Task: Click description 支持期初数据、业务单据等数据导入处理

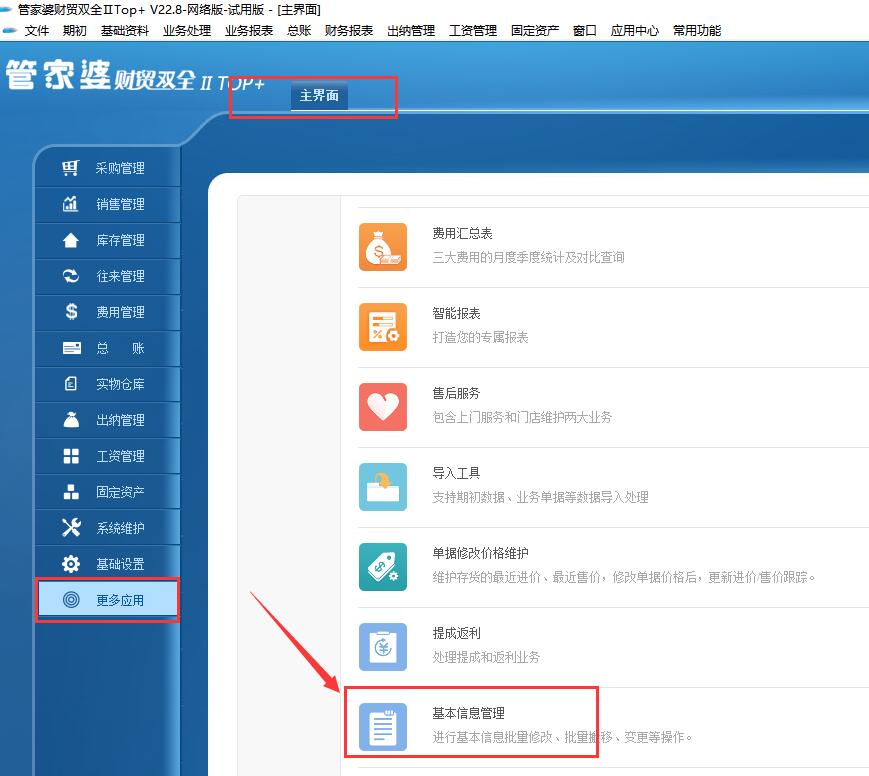Action: [x=541, y=497]
